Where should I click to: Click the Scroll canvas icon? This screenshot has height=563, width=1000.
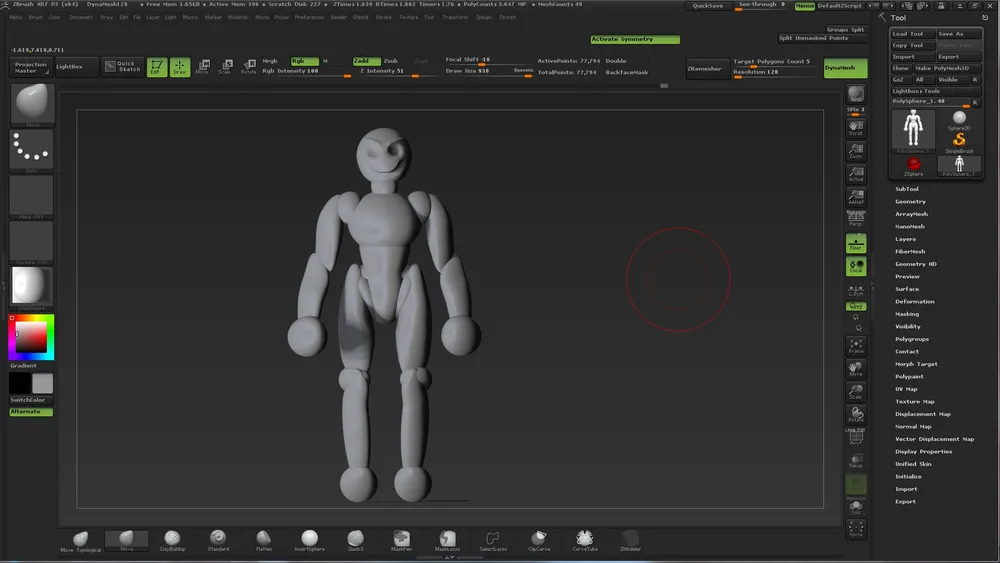tap(855, 128)
